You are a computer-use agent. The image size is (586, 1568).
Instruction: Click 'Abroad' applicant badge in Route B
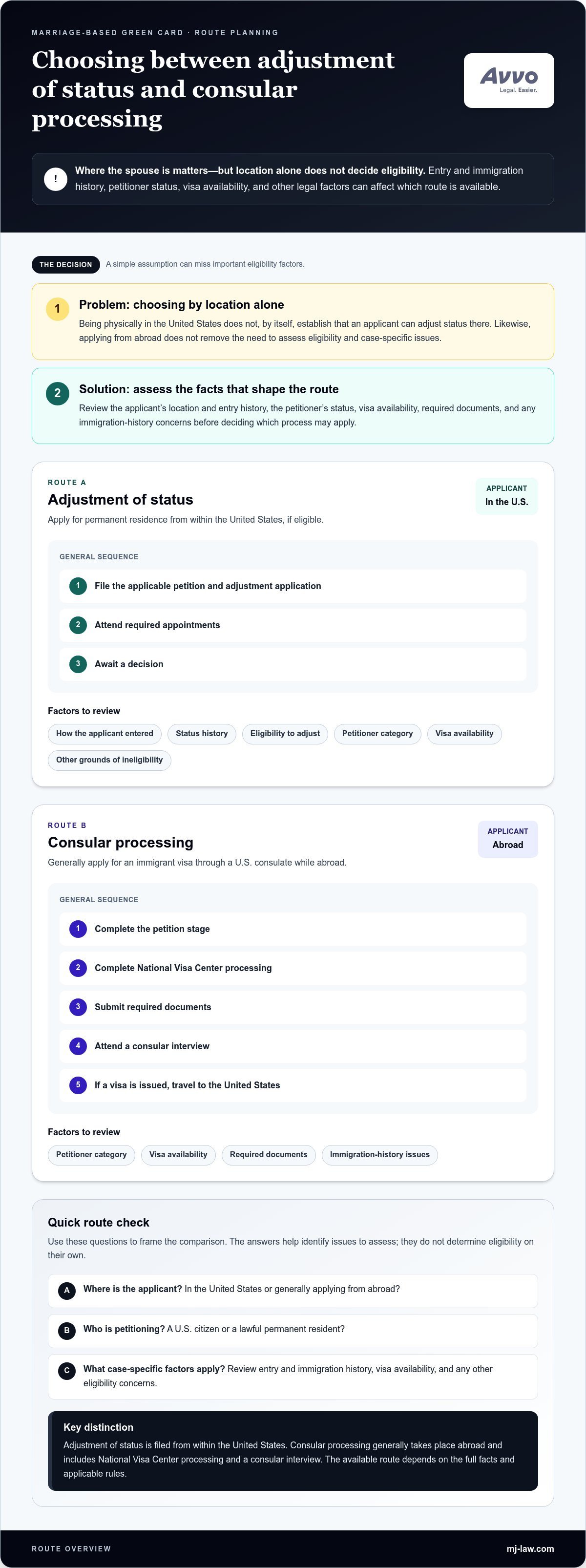tap(507, 839)
